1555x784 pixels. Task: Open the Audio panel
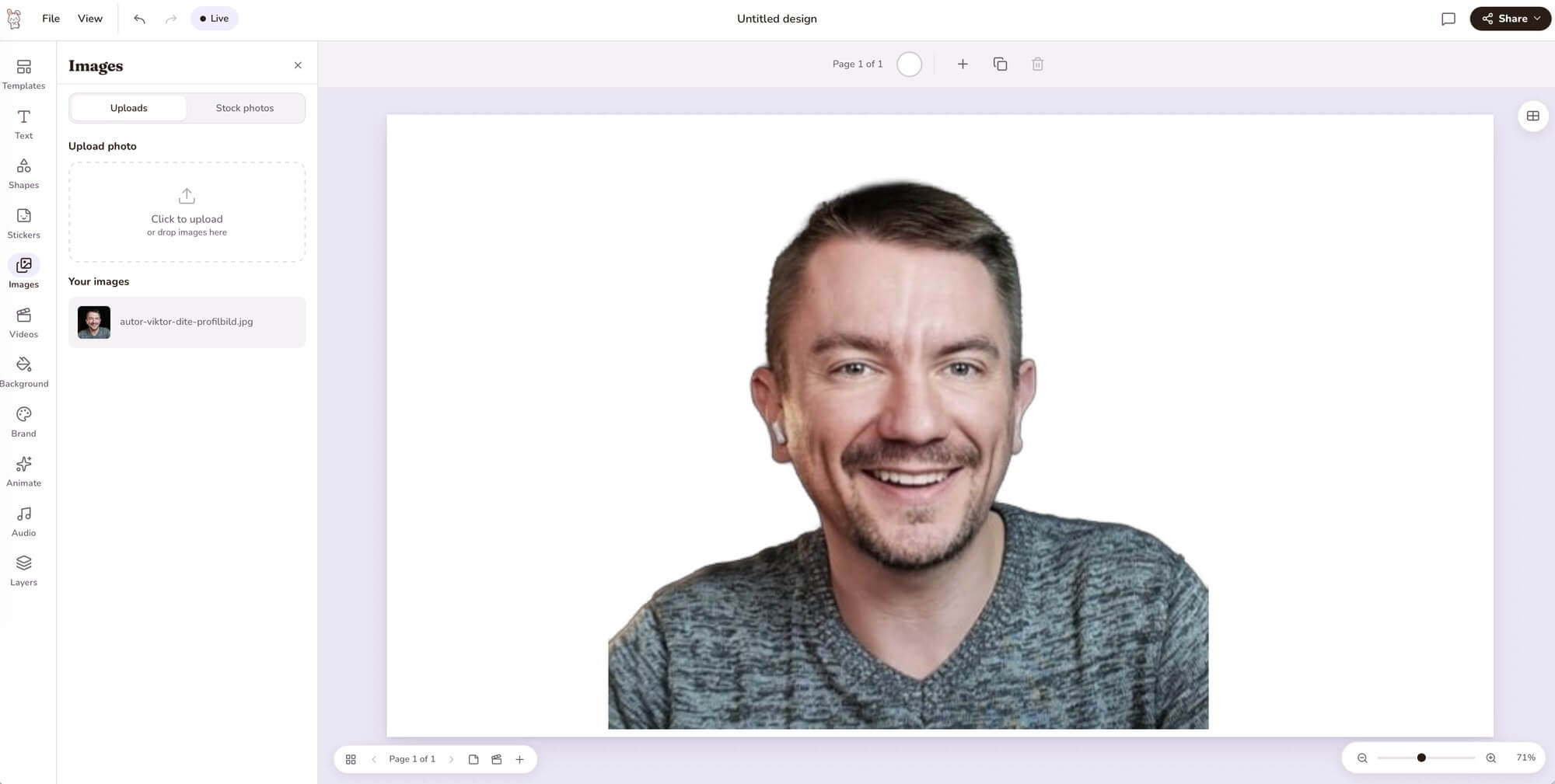coord(23,521)
